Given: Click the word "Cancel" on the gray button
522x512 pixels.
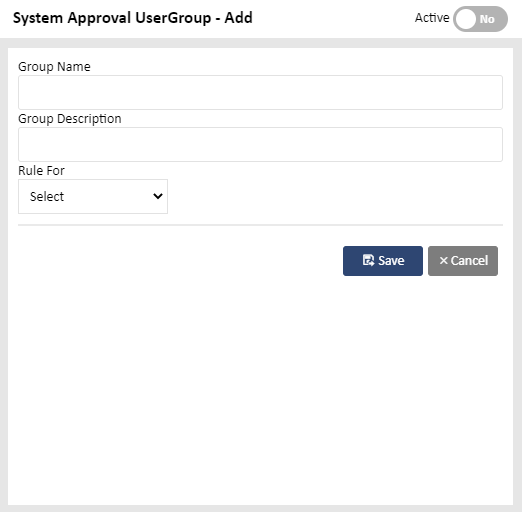Looking at the screenshot, I should 469,260.
